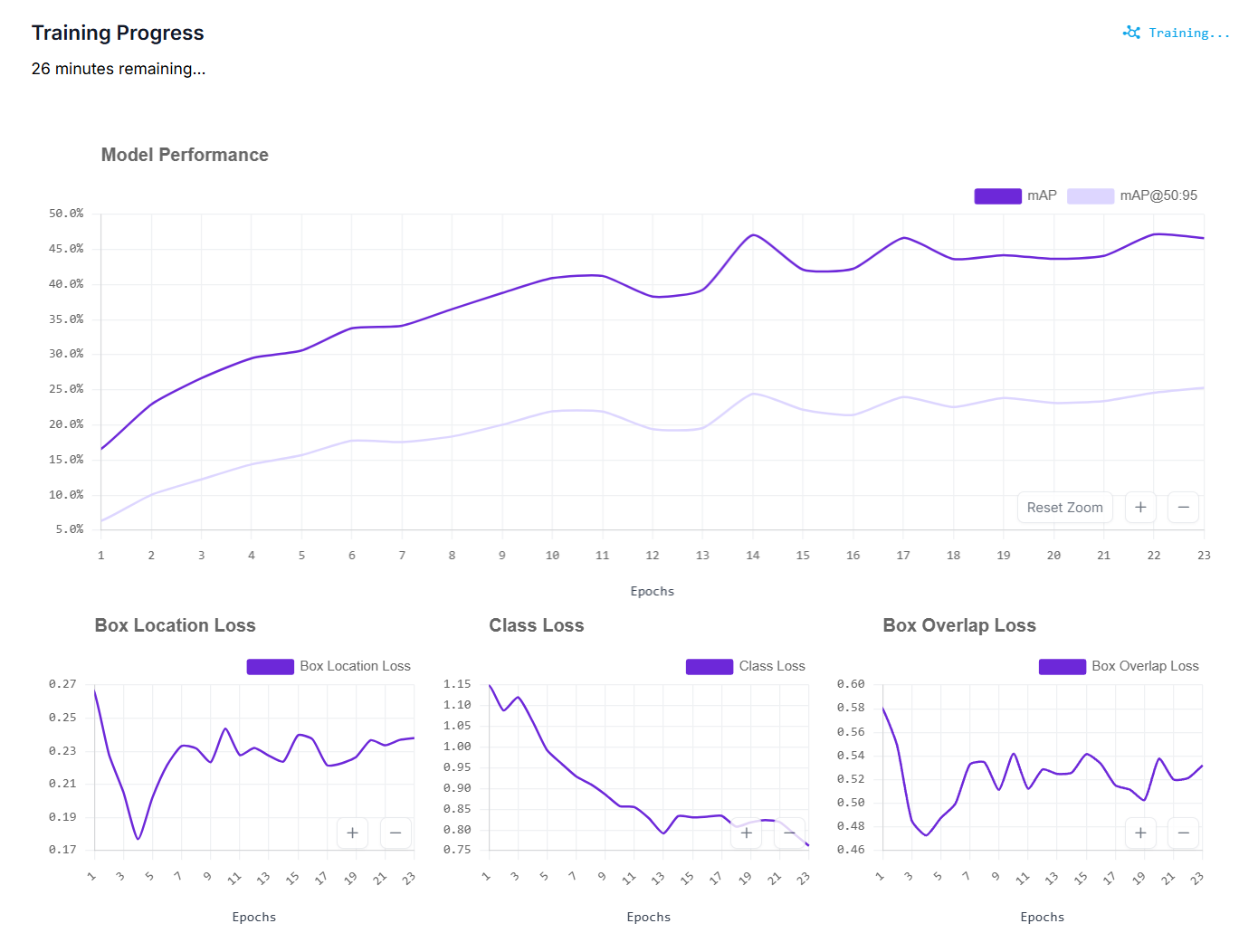This screenshot has width=1258, height=952.
Task: Click the dark purple mAP legend swatch
Action: click(997, 196)
